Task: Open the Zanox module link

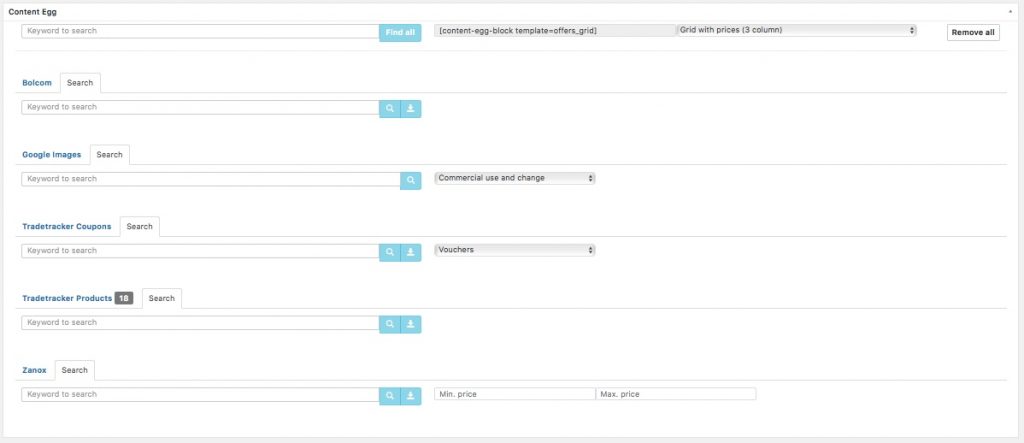Action: [35, 370]
